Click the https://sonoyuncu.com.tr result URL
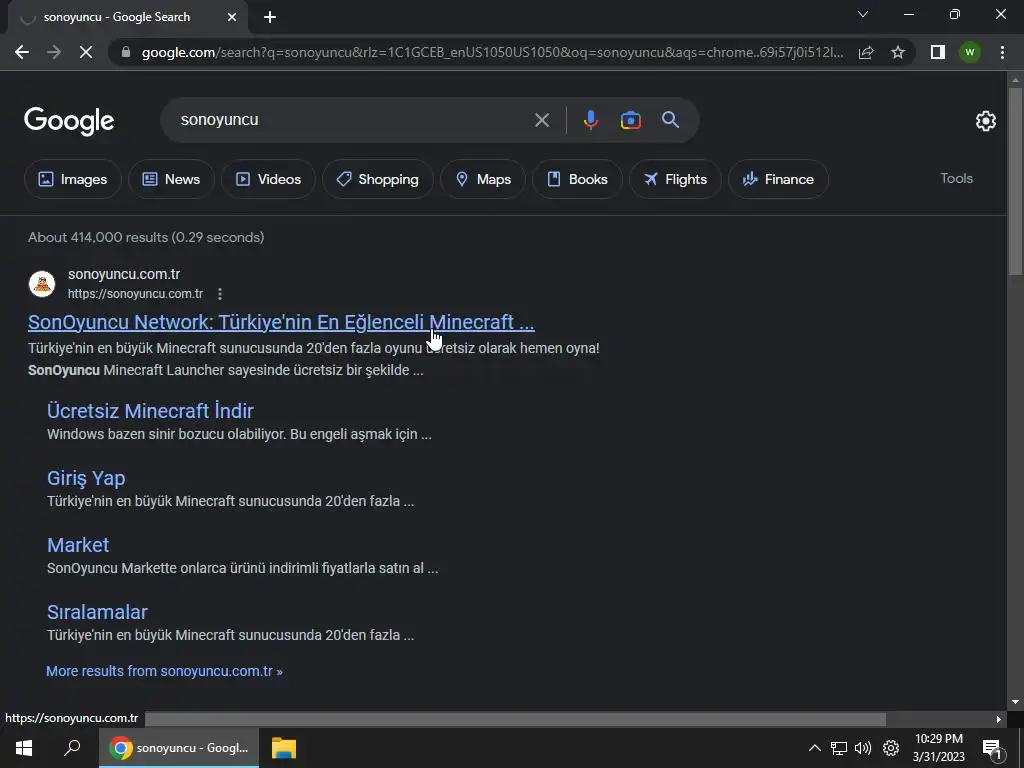 click(x=135, y=294)
